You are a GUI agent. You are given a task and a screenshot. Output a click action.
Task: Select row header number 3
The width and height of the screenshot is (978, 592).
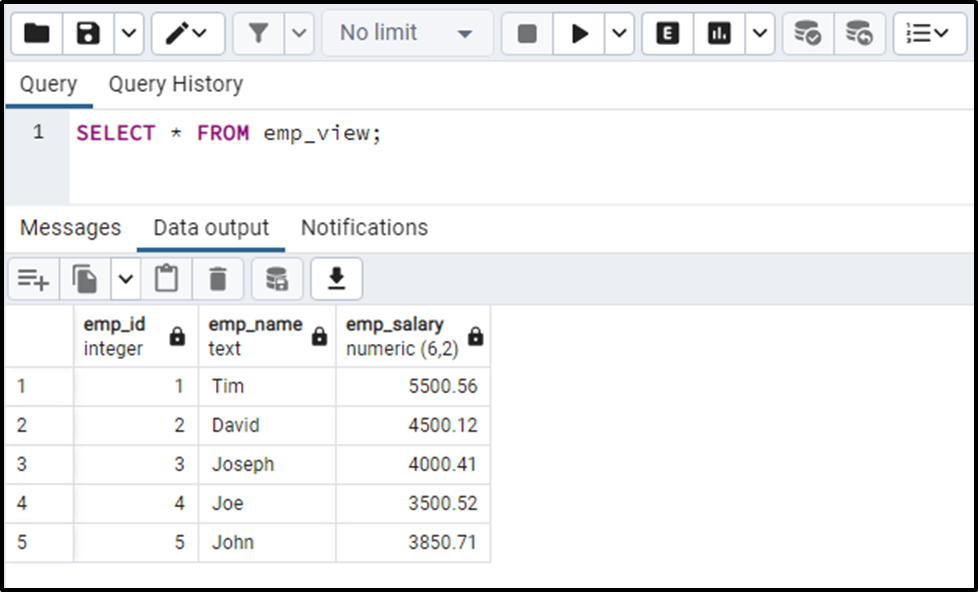tap(39, 465)
